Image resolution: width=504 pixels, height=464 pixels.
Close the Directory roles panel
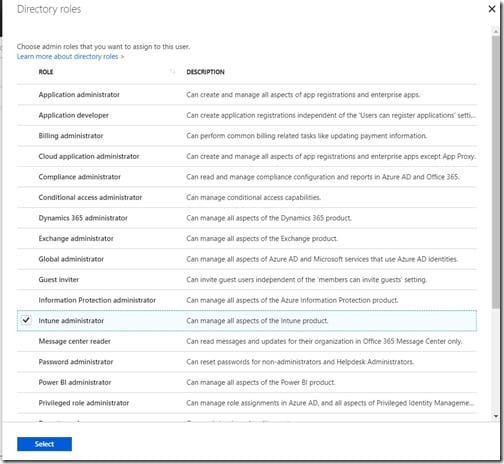click(x=492, y=9)
